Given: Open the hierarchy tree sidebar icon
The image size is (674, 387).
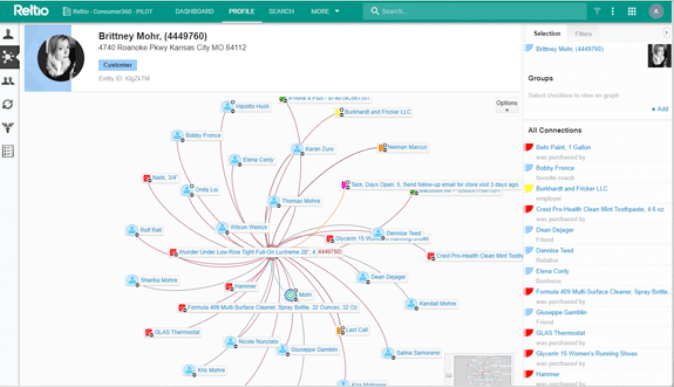Looking at the screenshot, I should pos(8,127).
